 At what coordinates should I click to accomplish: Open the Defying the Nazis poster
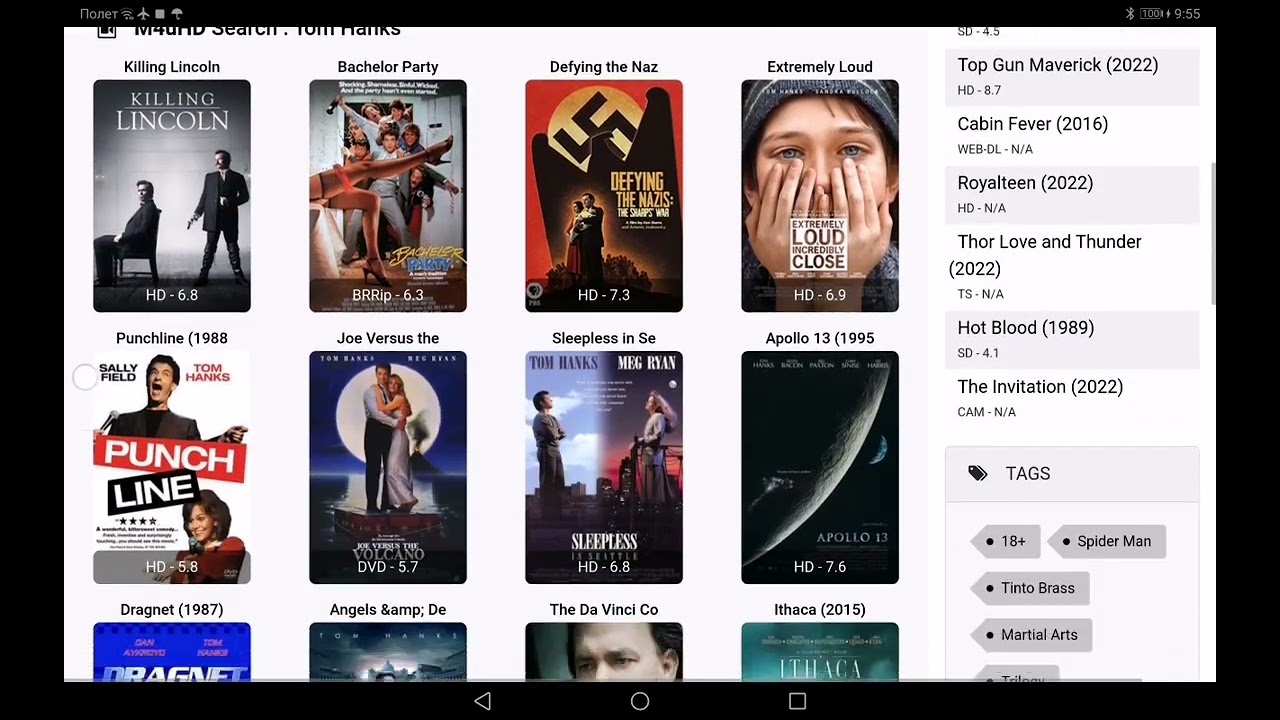pyautogui.click(x=604, y=196)
